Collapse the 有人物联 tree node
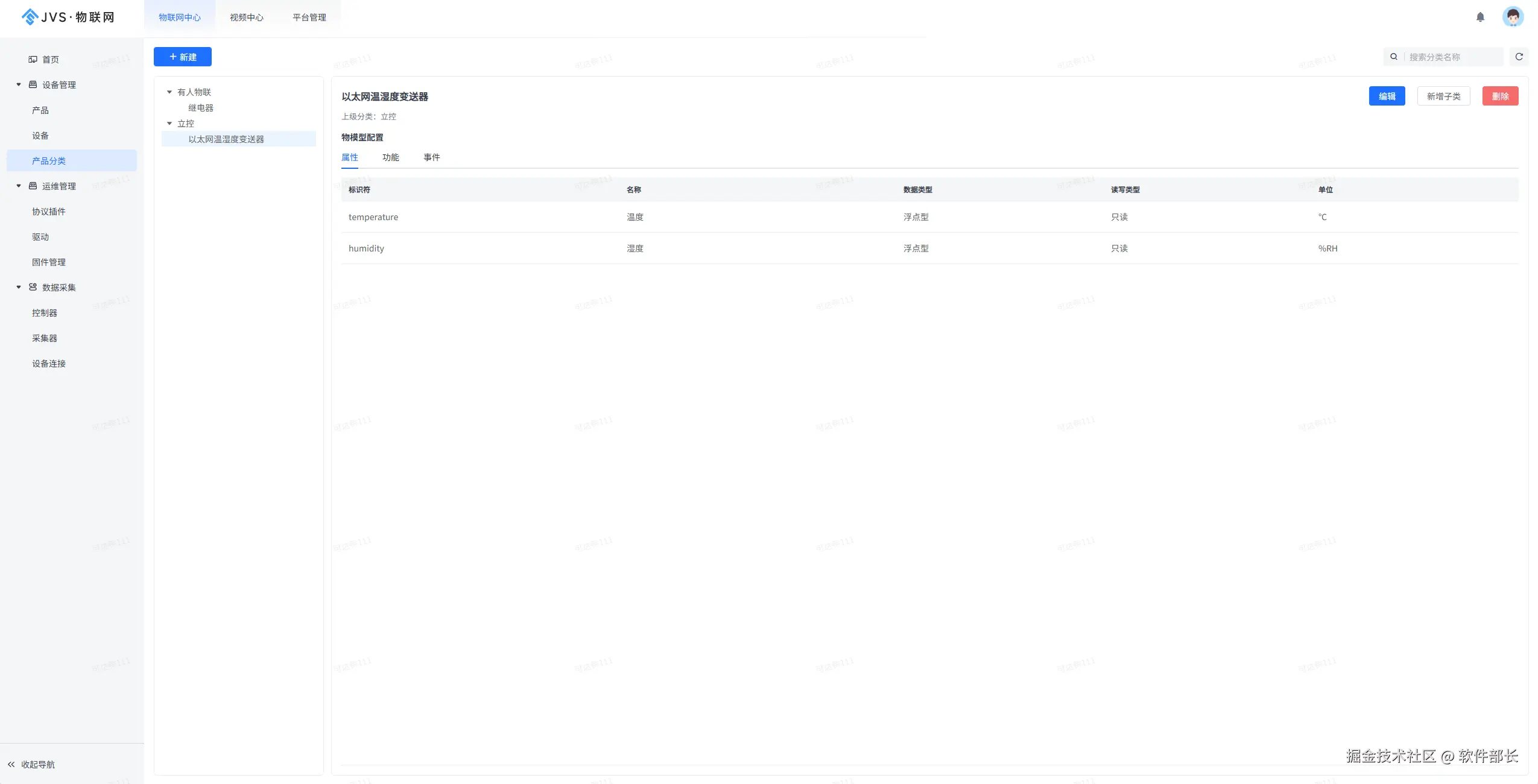This screenshot has width=1538, height=784. pyautogui.click(x=169, y=92)
